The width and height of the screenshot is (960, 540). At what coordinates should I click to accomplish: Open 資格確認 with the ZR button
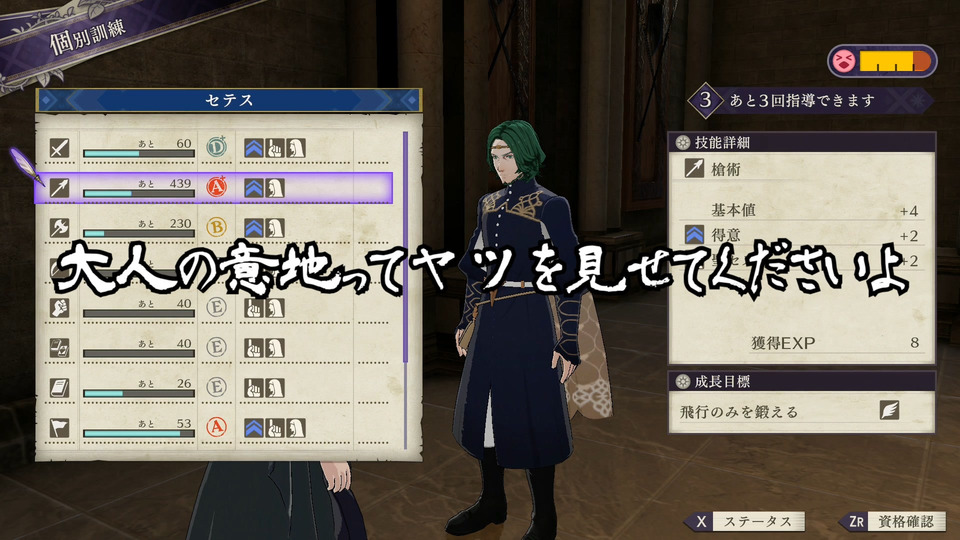click(893, 522)
